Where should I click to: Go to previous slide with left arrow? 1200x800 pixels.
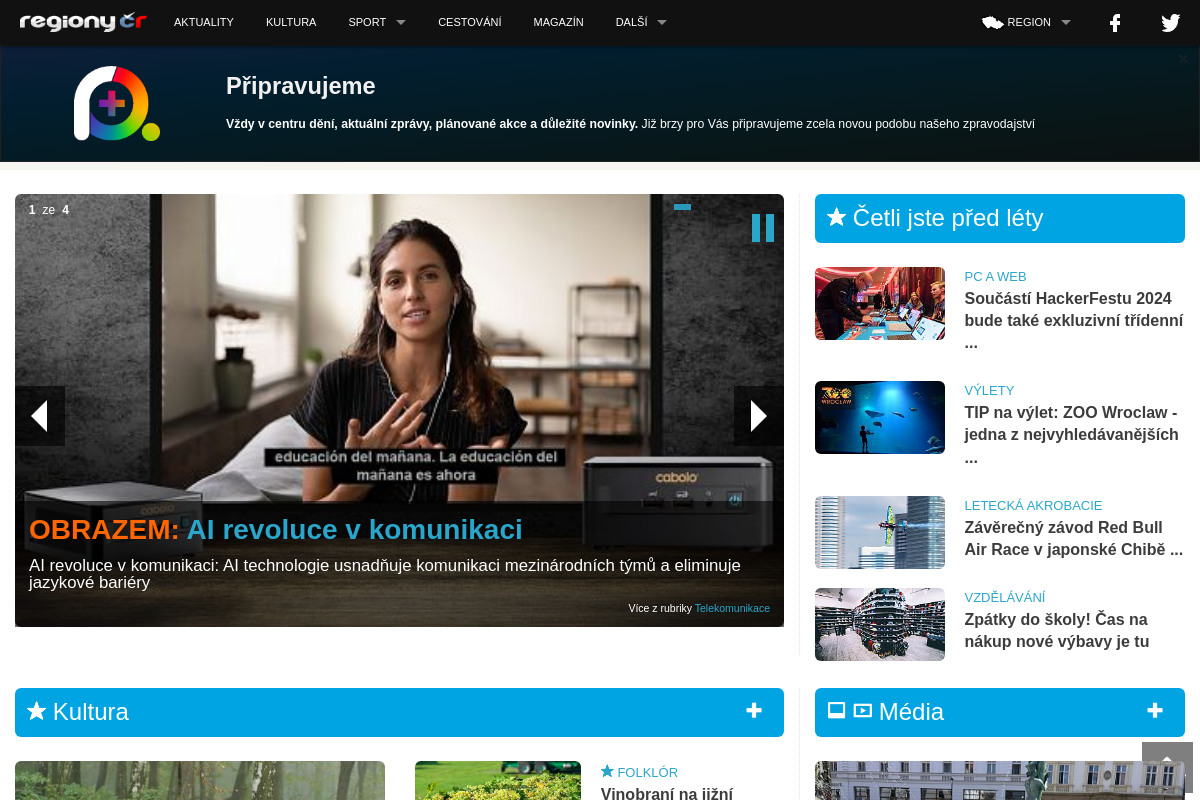(40, 416)
